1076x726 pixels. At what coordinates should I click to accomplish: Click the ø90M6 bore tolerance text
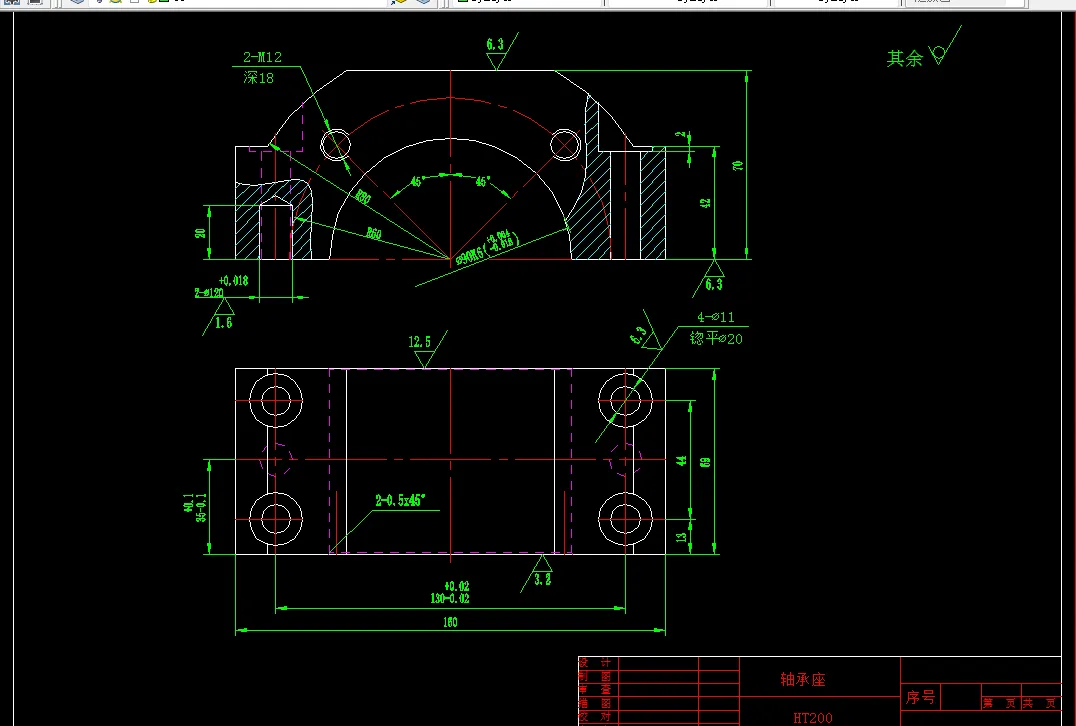point(487,249)
